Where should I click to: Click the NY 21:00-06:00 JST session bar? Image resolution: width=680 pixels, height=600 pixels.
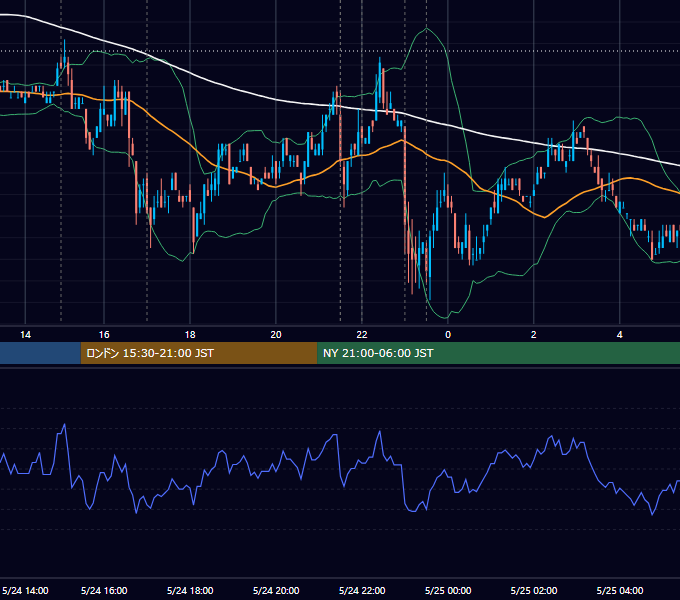[499, 353]
